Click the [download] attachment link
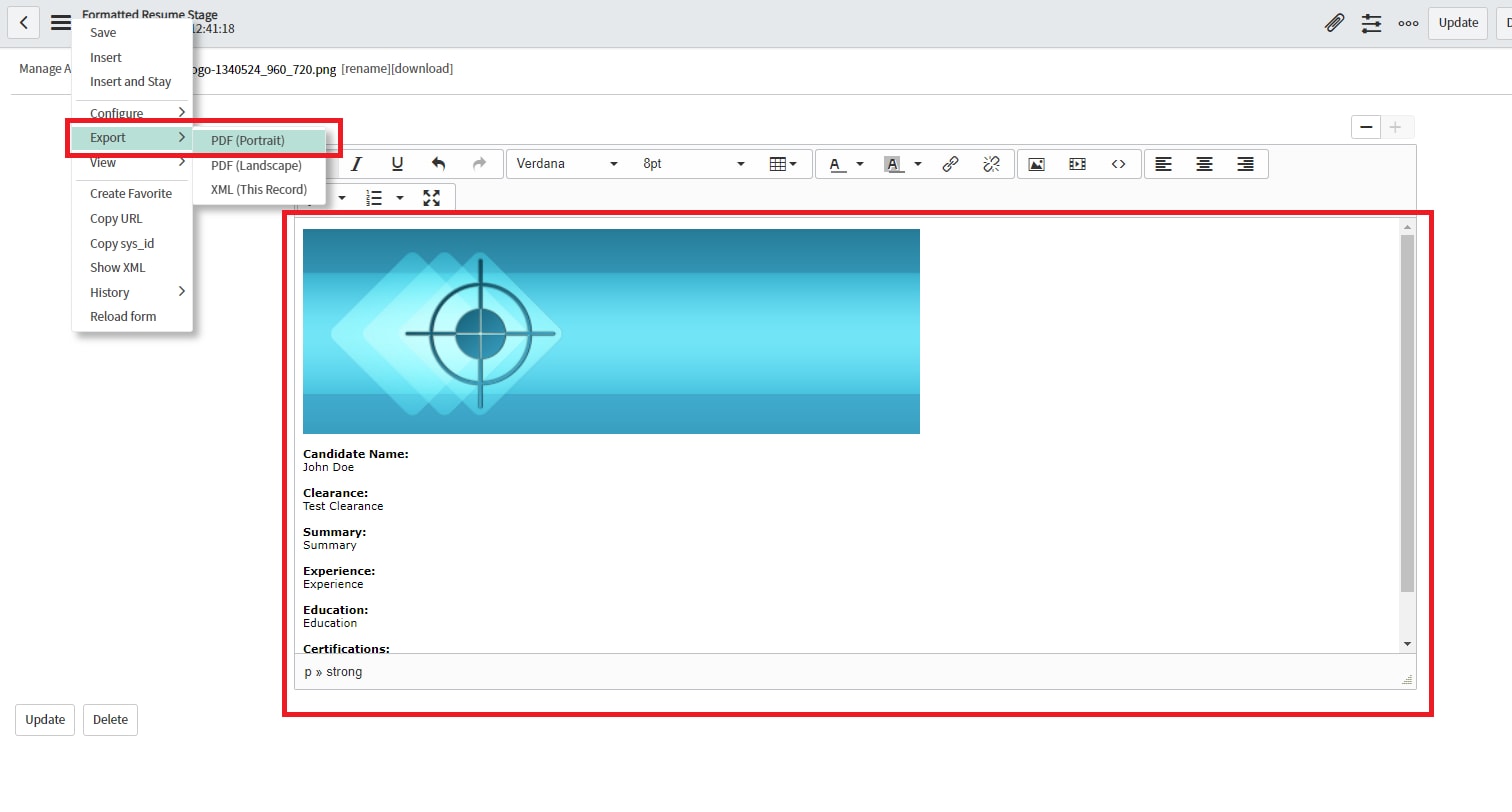 422,69
